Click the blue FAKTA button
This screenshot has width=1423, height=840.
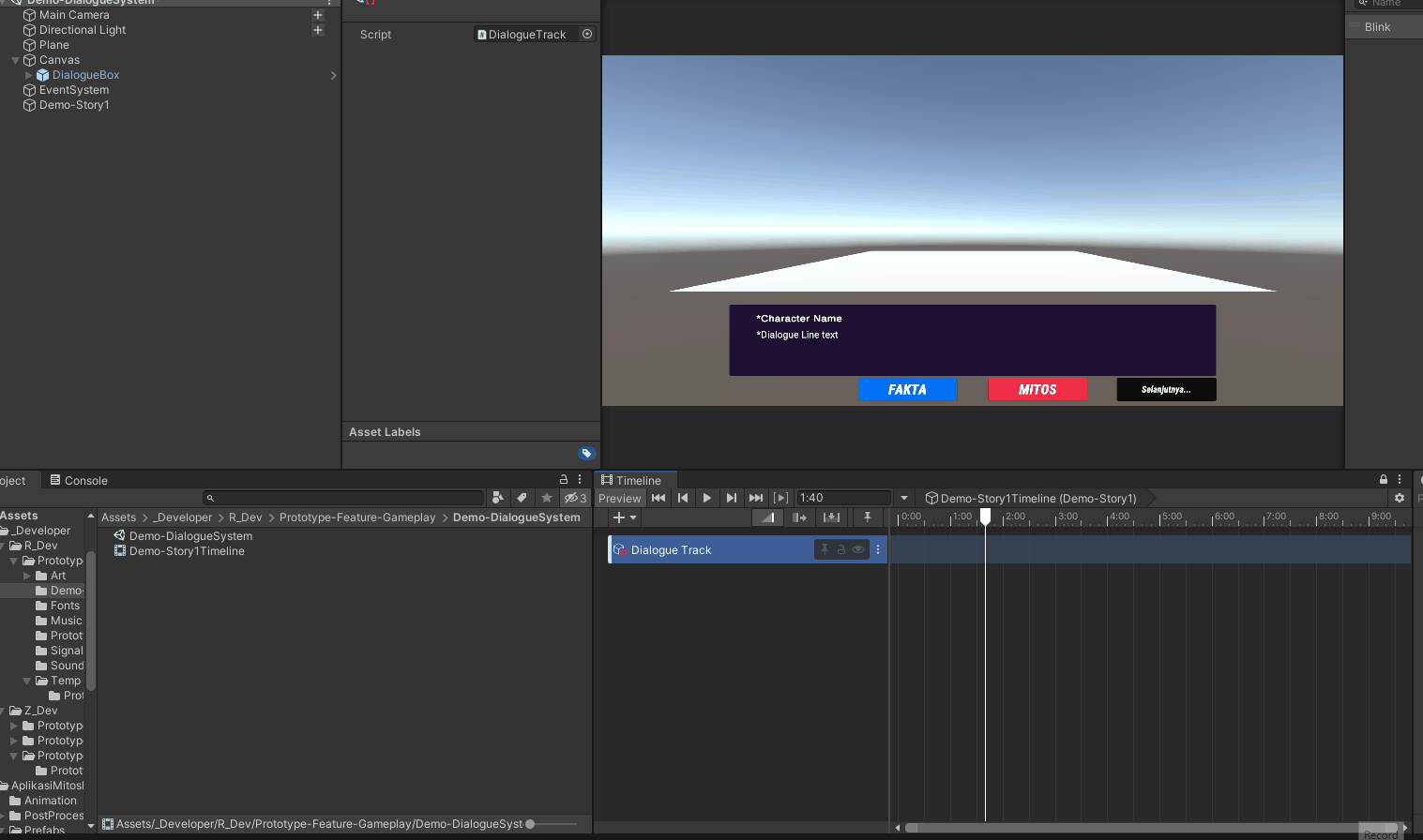(x=907, y=390)
